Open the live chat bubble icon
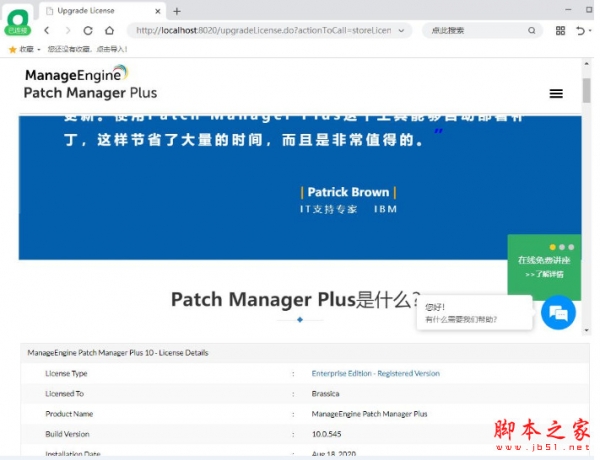This screenshot has height=460, width=600. (558, 313)
